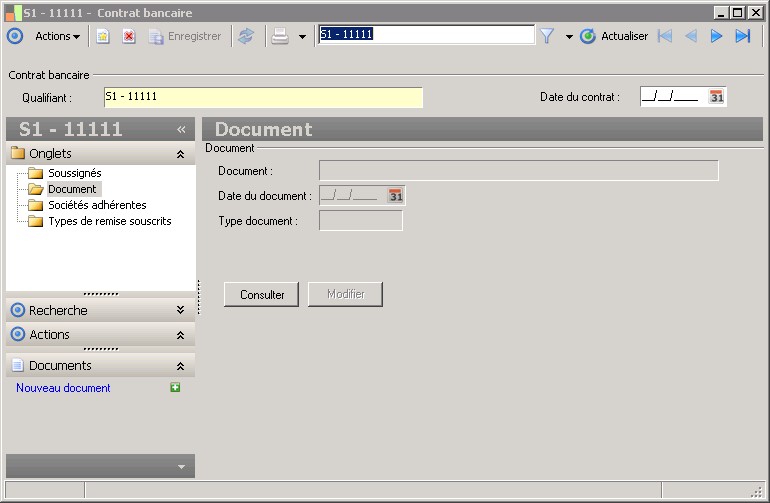
Task: Collapse the S1 - 11111 side panel with the chevrons
Action: click(x=181, y=129)
